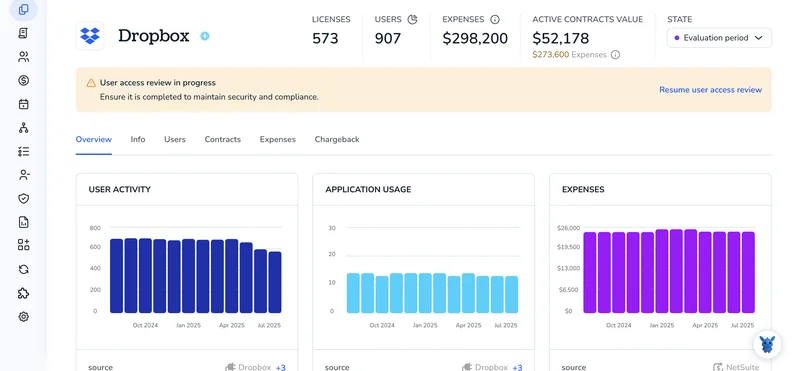Open the applications copy-pages sidebar icon
Screen dimensions: 800x371
point(23,9)
